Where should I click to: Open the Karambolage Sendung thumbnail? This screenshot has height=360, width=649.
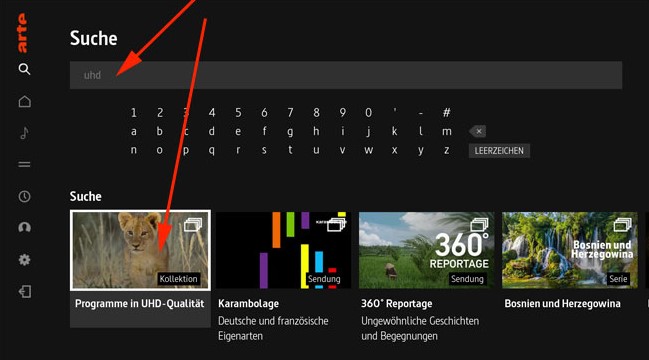coord(284,250)
